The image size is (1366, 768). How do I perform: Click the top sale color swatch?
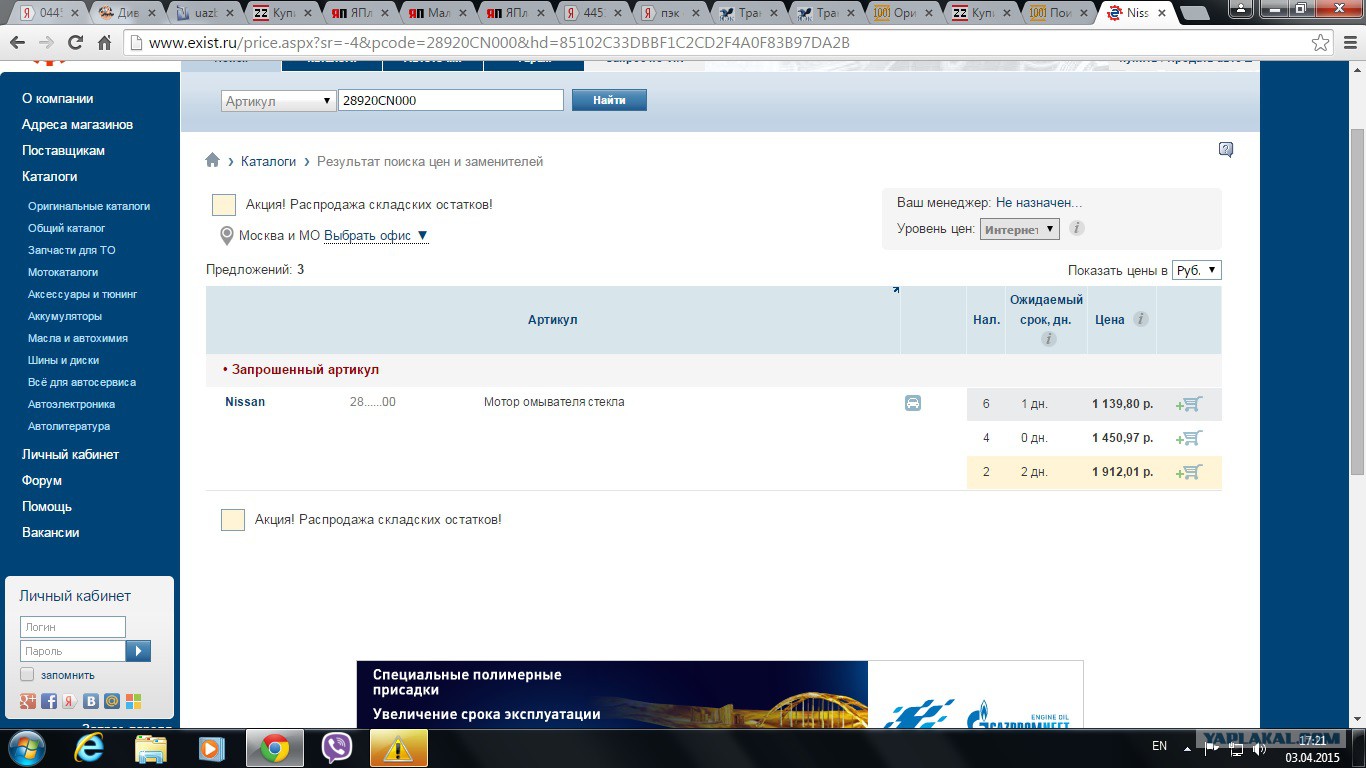pyautogui.click(x=224, y=205)
